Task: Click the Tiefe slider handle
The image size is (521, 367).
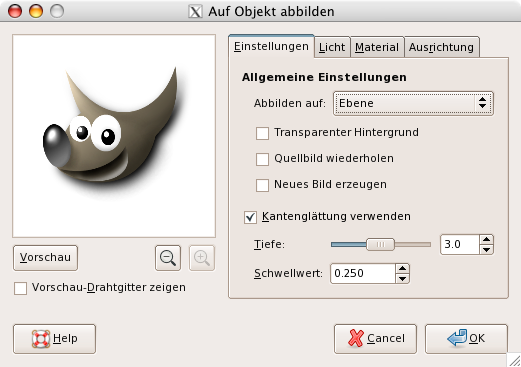Action: click(x=380, y=245)
